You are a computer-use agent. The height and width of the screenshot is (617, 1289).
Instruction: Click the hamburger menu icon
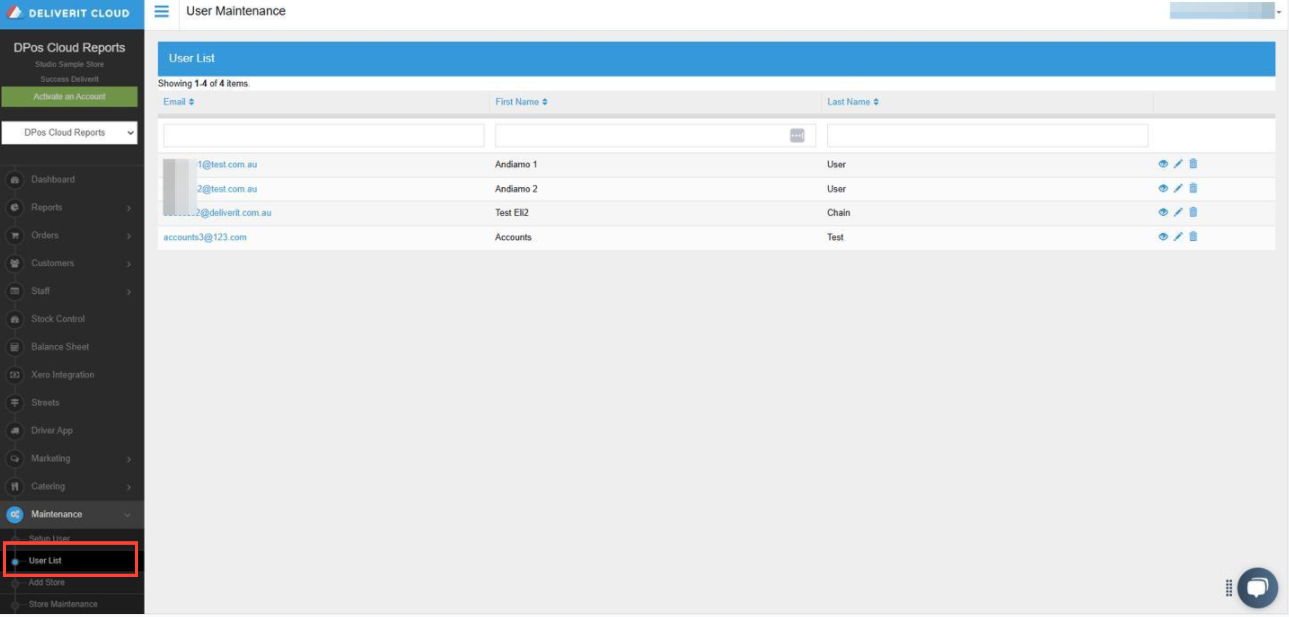161,11
